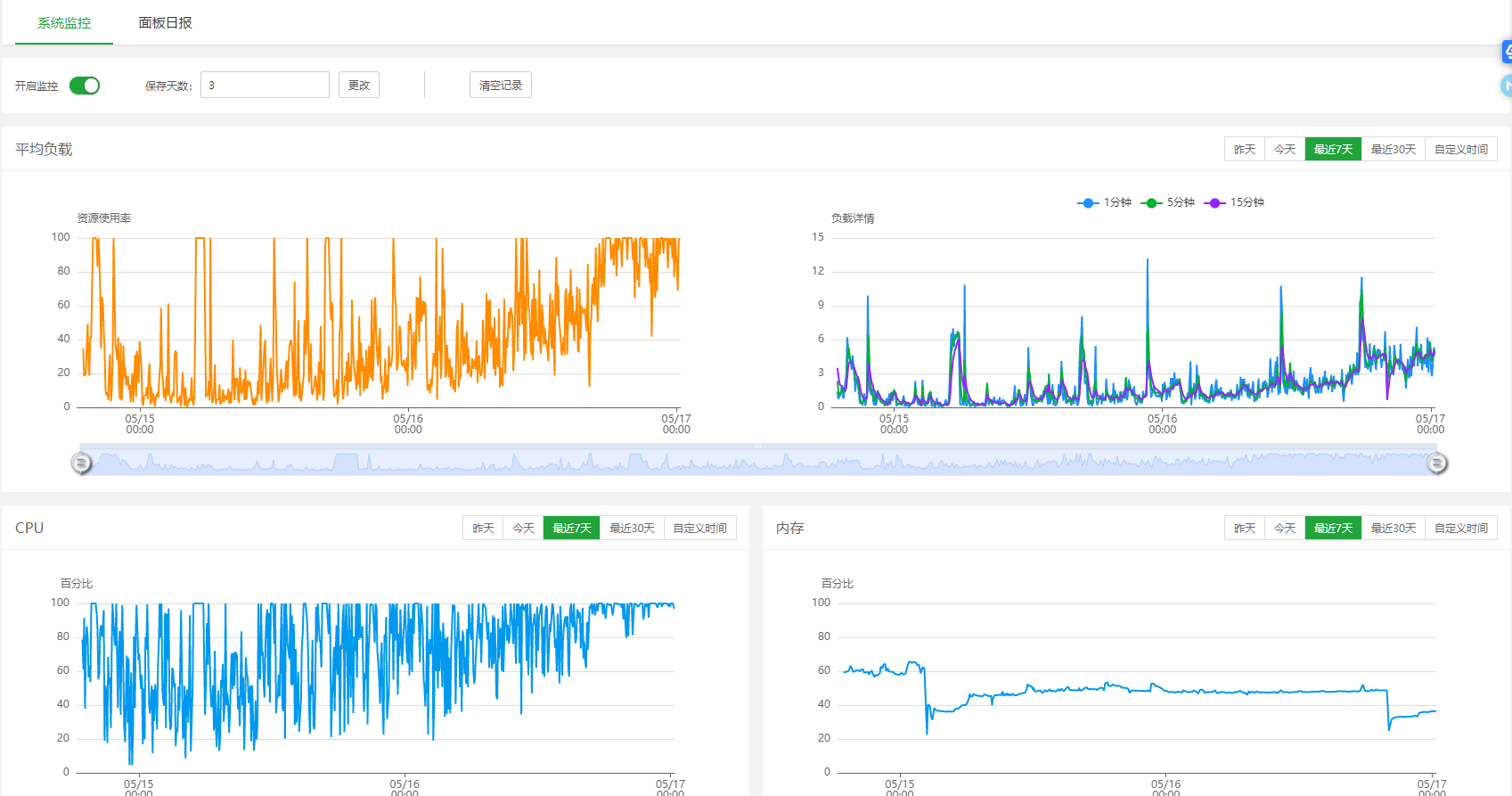This screenshot has height=796, width=1512.
Task: Click the right handle of load zoom slider
Action: pyautogui.click(x=1436, y=463)
